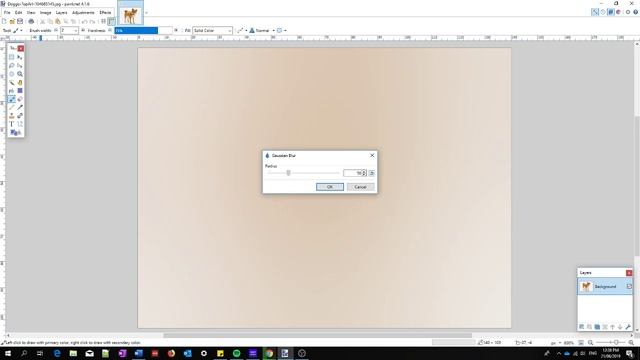Open the Layers menu
Viewport: 640px width, 360px height.
tap(61, 13)
